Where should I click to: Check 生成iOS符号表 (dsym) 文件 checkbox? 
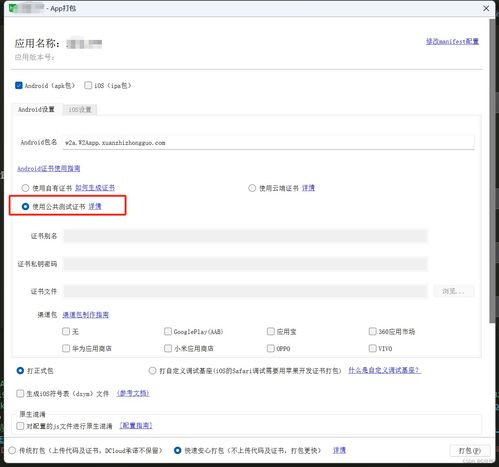pyautogui.click(x=20, y=394)
